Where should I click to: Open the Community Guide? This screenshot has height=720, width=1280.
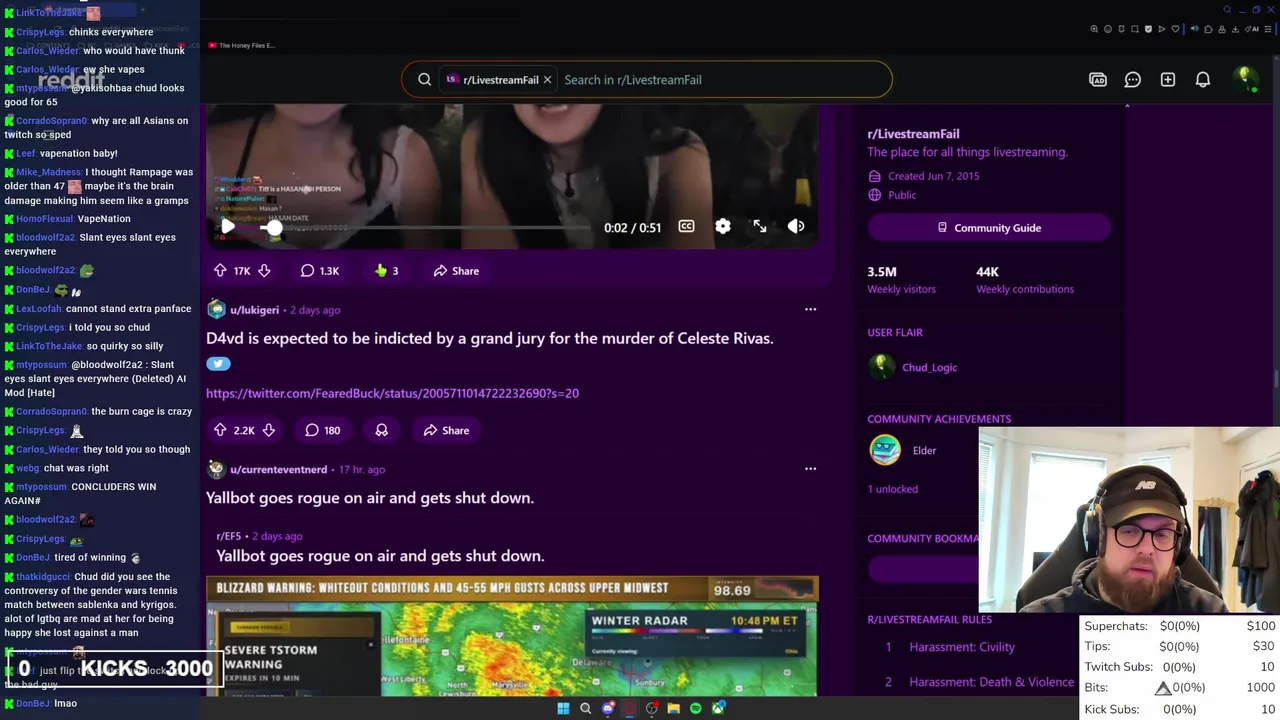989,228
